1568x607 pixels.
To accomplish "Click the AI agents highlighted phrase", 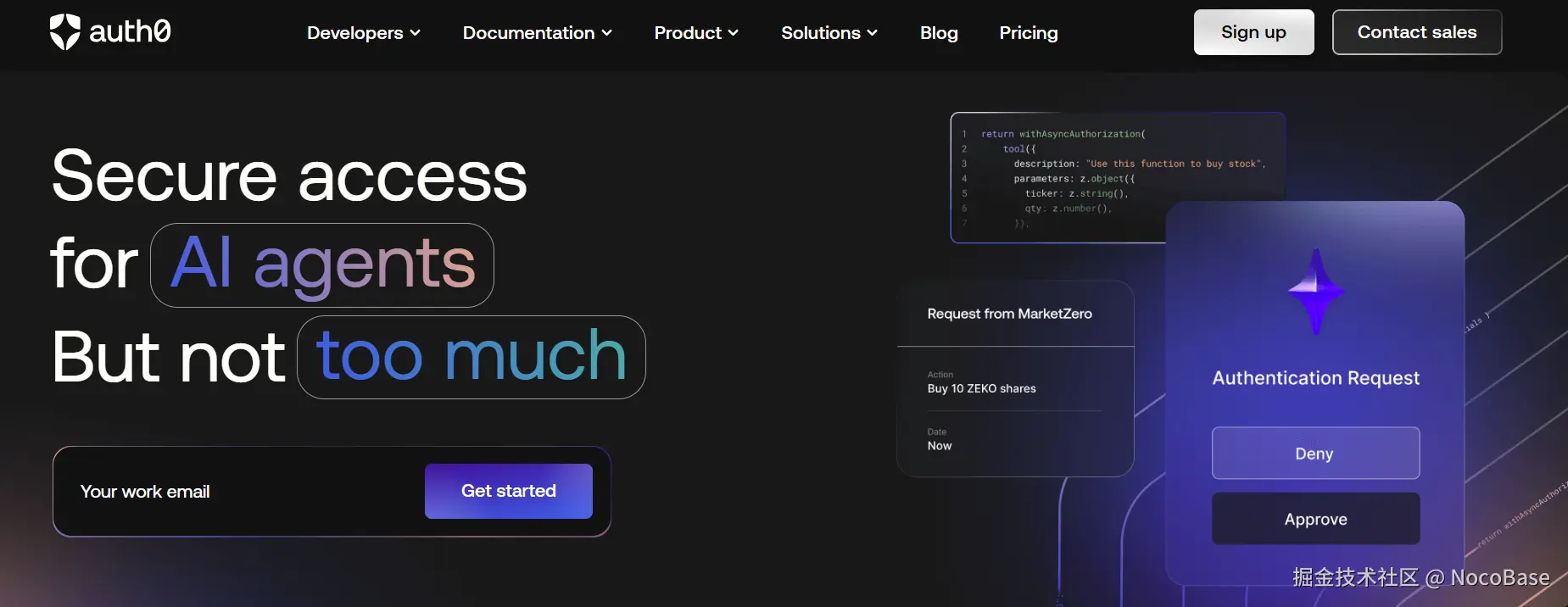I will pyautogui.click(x=322, y=265).
